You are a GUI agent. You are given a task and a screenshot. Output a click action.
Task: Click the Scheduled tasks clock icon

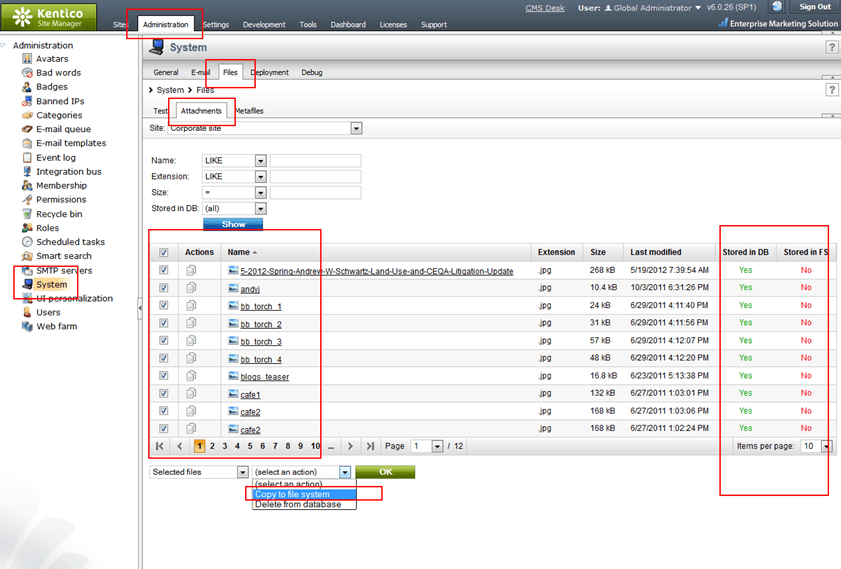click(27, 241)
